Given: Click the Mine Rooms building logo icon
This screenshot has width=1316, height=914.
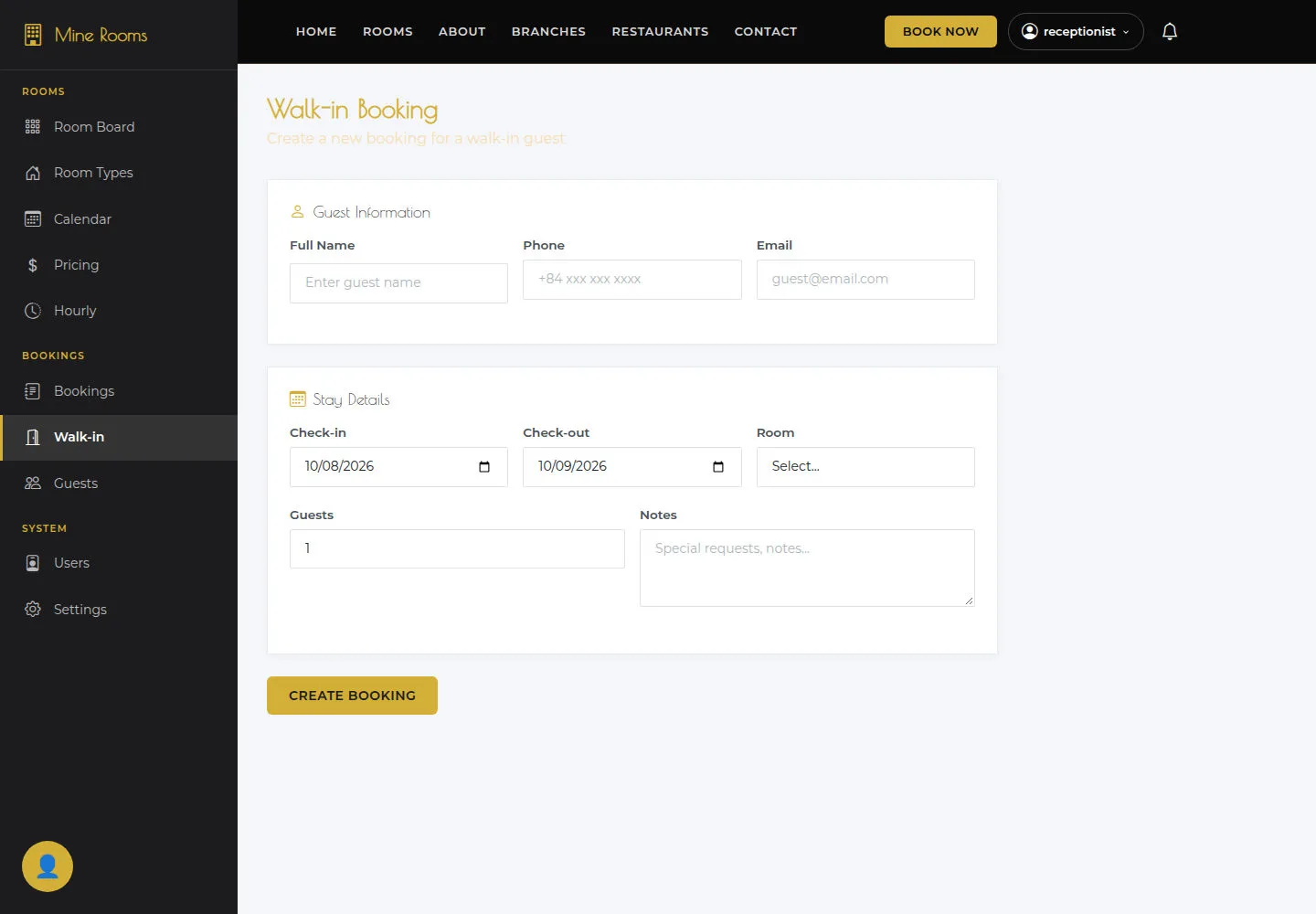Looking at the screenshot, I should pos(33,35).
